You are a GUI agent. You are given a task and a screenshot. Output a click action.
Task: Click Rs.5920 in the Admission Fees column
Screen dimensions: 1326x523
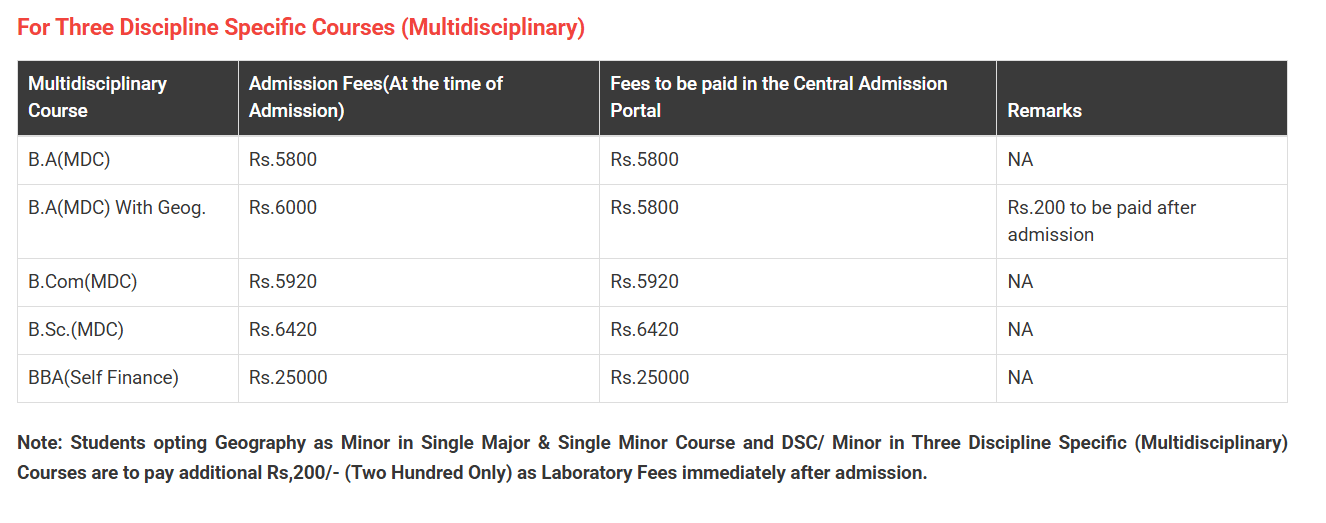[283, 282]
